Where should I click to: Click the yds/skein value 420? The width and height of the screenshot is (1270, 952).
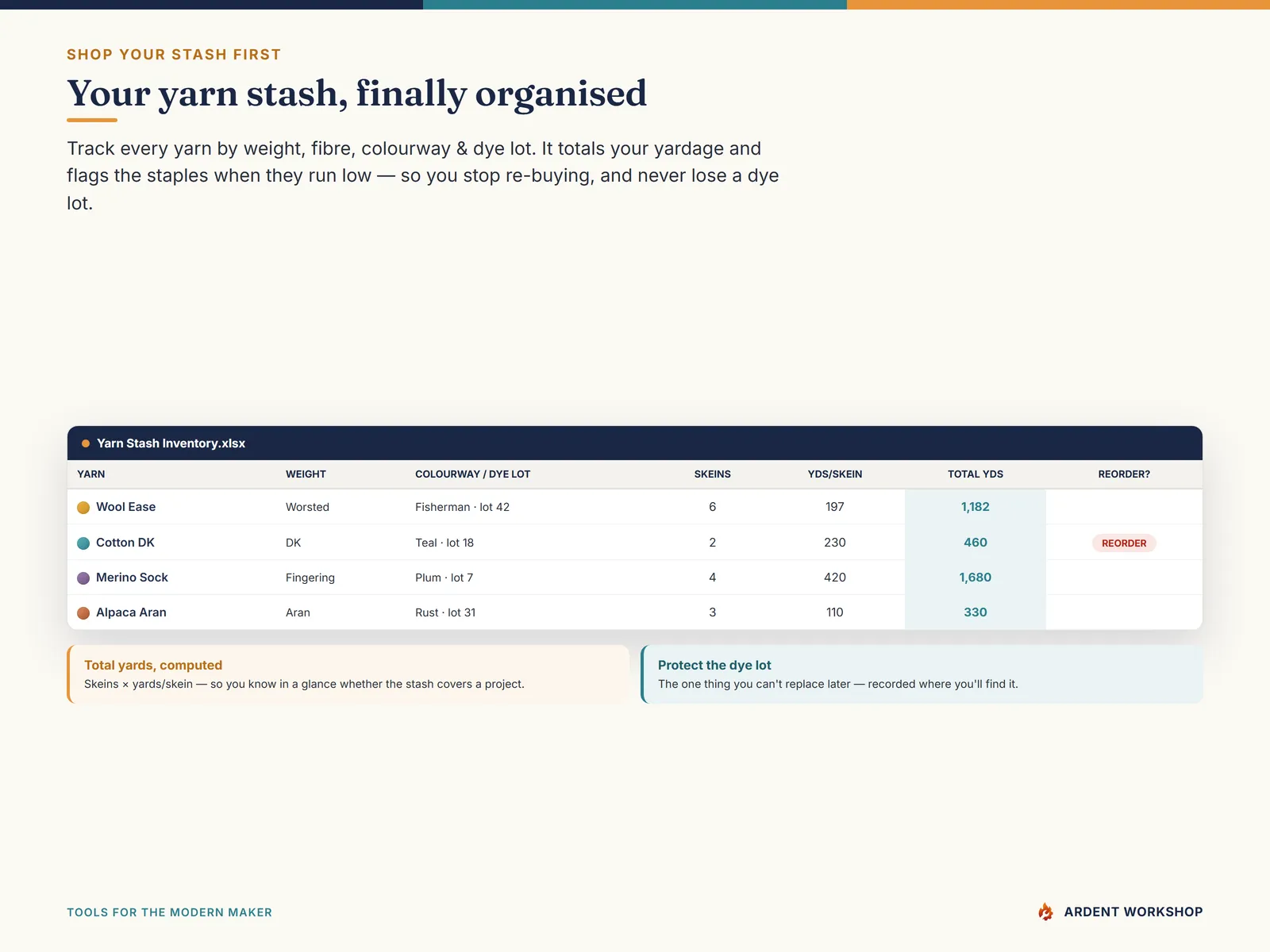[x=835, y=578]
